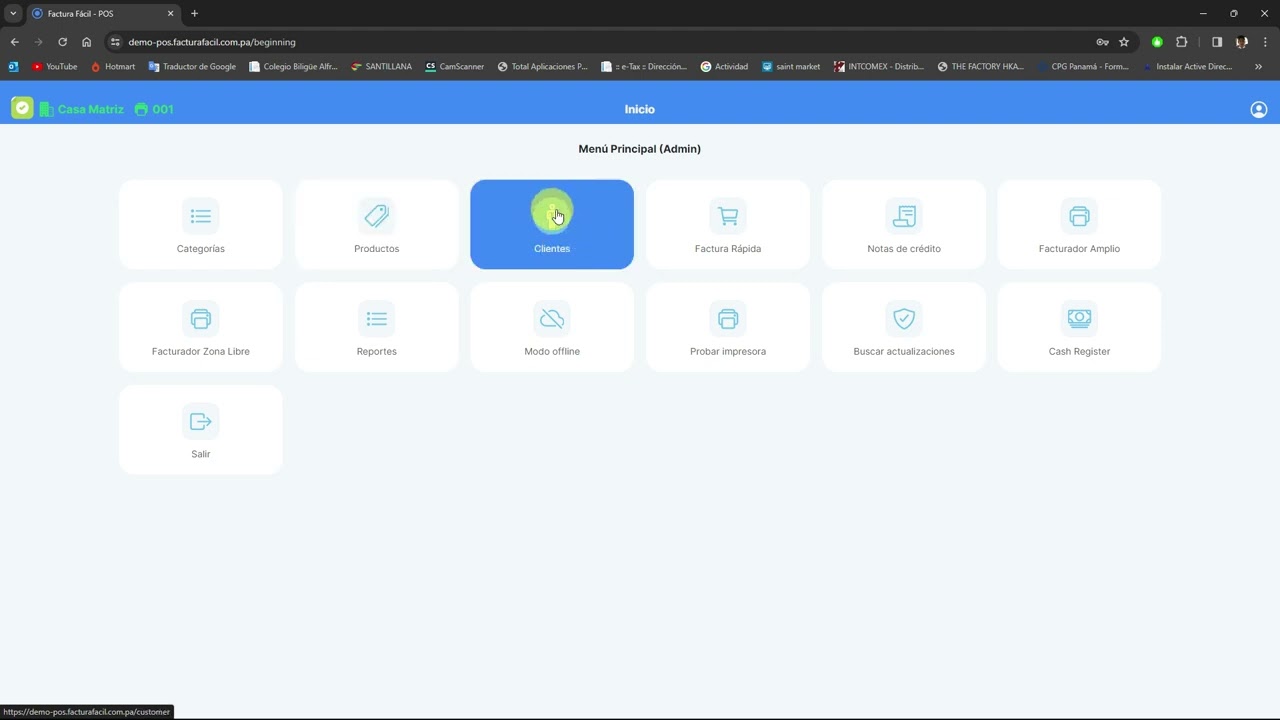
Task: Click the Inicio header title
Action: [x=640, y=109]
